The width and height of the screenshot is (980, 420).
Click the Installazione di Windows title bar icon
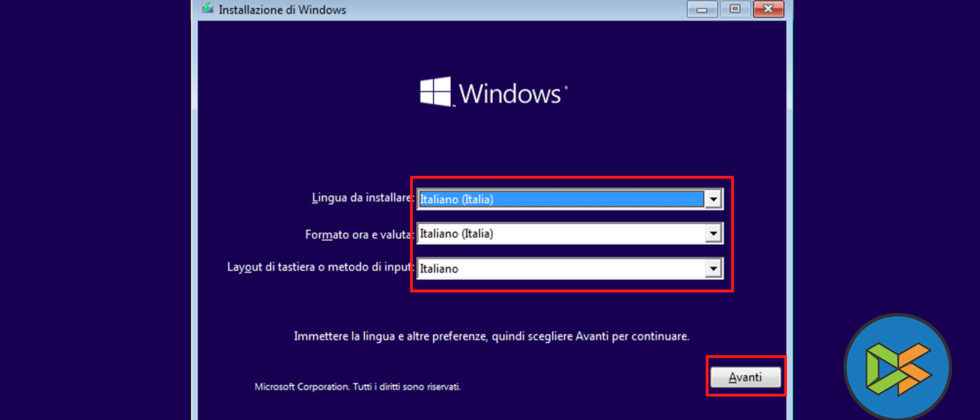point(208,9)
